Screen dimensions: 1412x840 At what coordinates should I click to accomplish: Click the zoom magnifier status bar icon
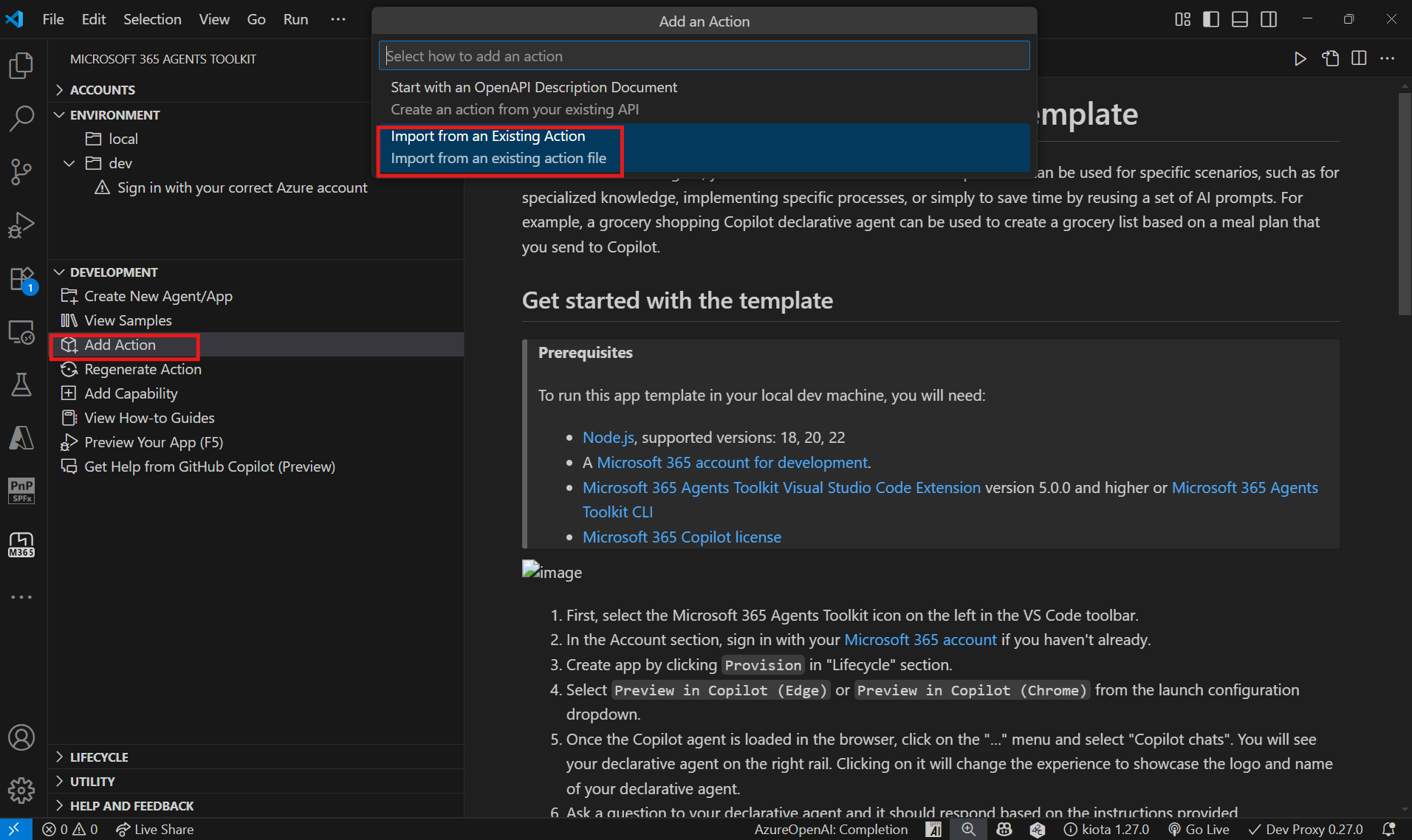pyautogui.click(x=968, y=829)
